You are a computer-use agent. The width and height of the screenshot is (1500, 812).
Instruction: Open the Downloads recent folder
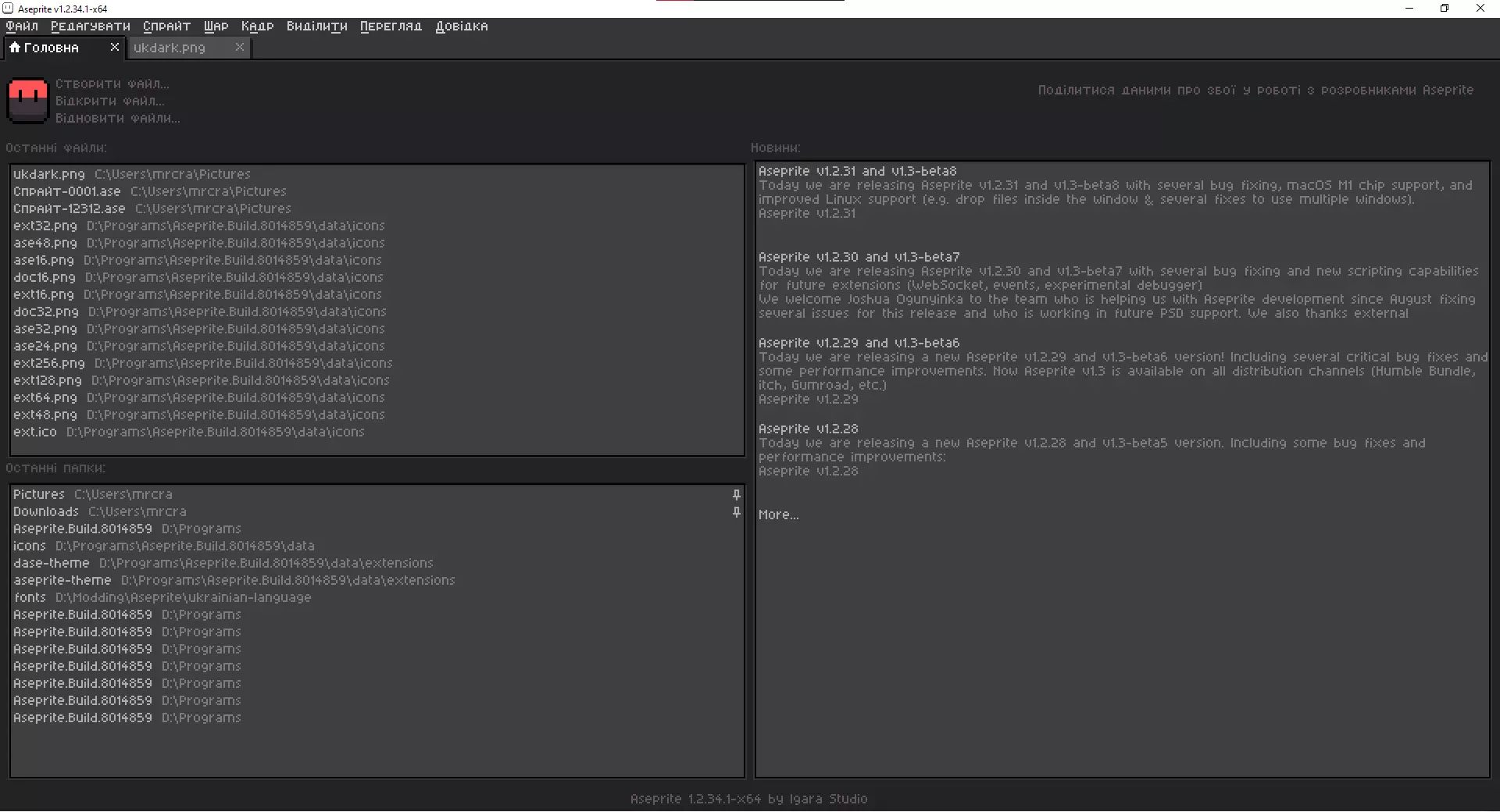[x=377, y=512]
